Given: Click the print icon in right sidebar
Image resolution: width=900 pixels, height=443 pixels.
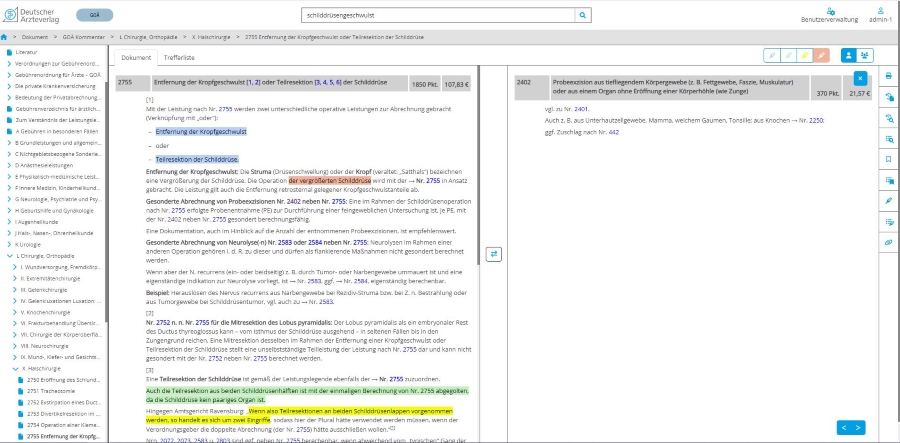Looking at the screenshot, I should (888, 76).
